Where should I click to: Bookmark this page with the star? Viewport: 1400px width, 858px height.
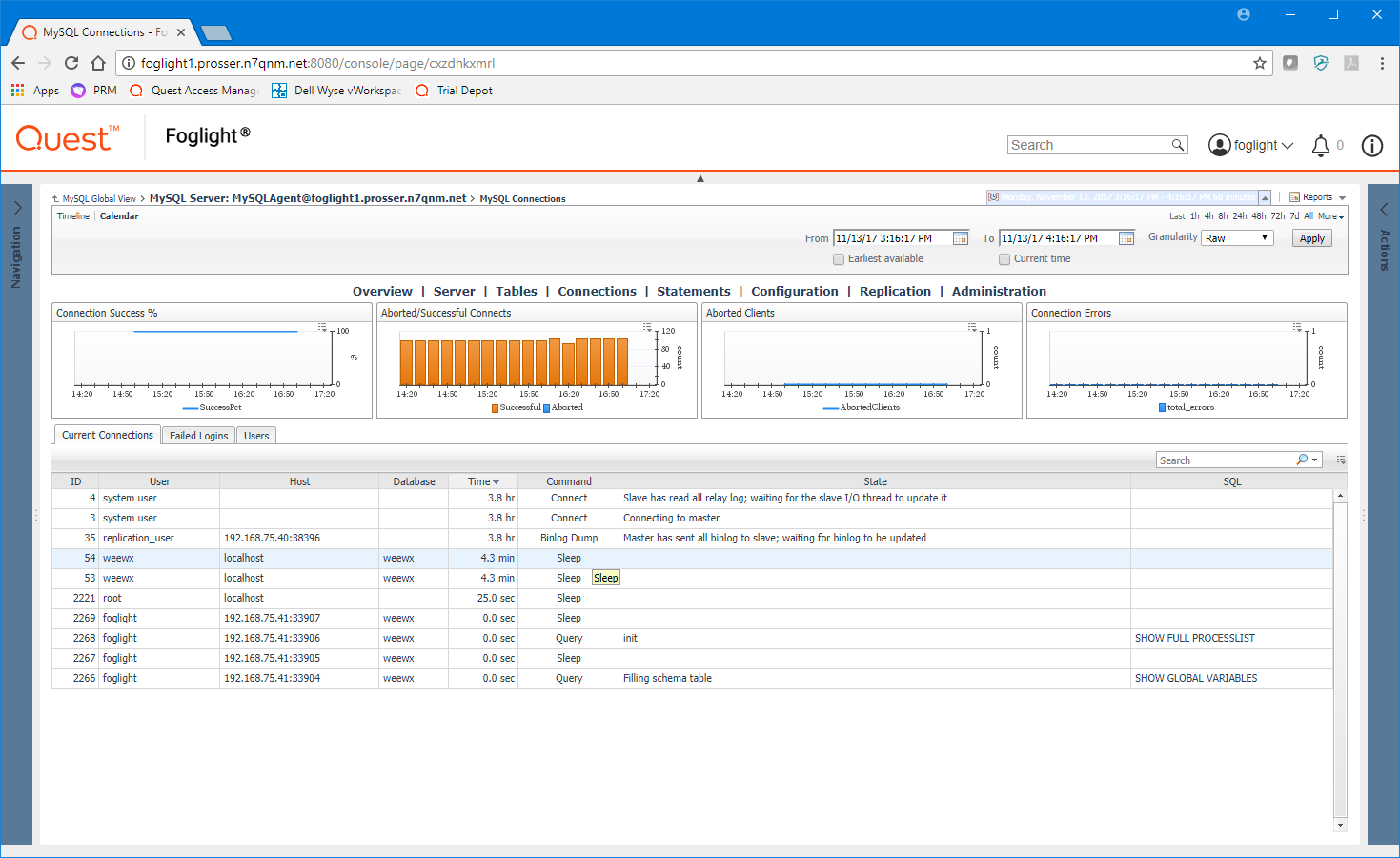[1260, 63]
